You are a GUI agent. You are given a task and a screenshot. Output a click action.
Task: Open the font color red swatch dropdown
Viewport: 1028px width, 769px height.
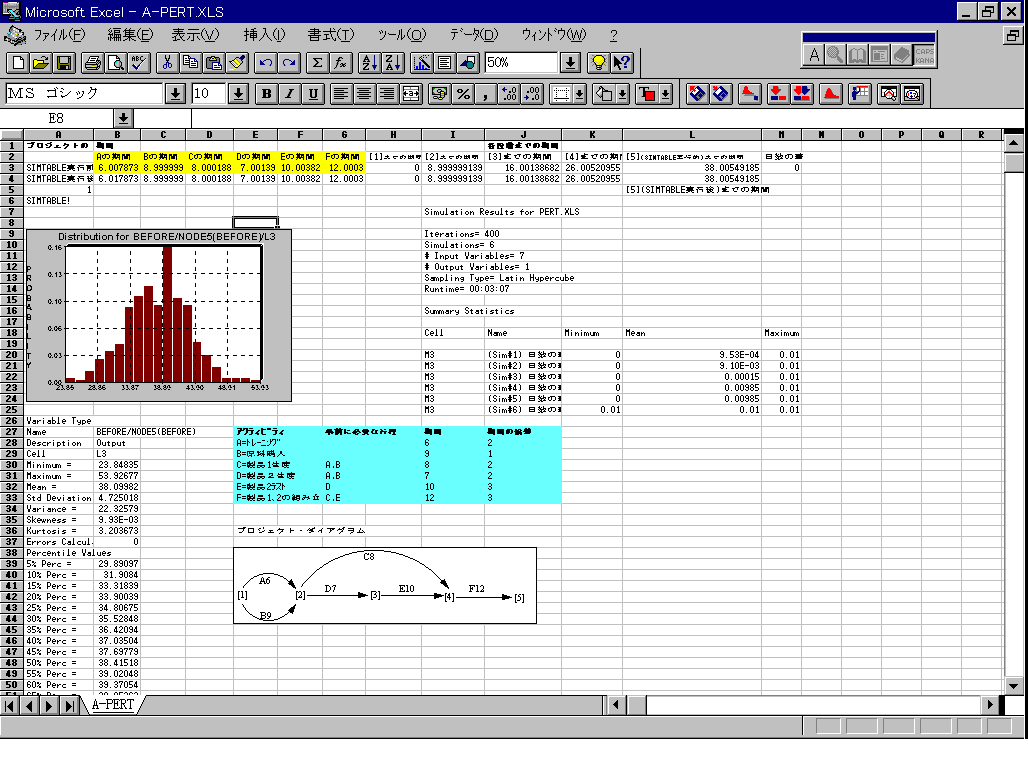pyautogui.click(x=663, y=94)
